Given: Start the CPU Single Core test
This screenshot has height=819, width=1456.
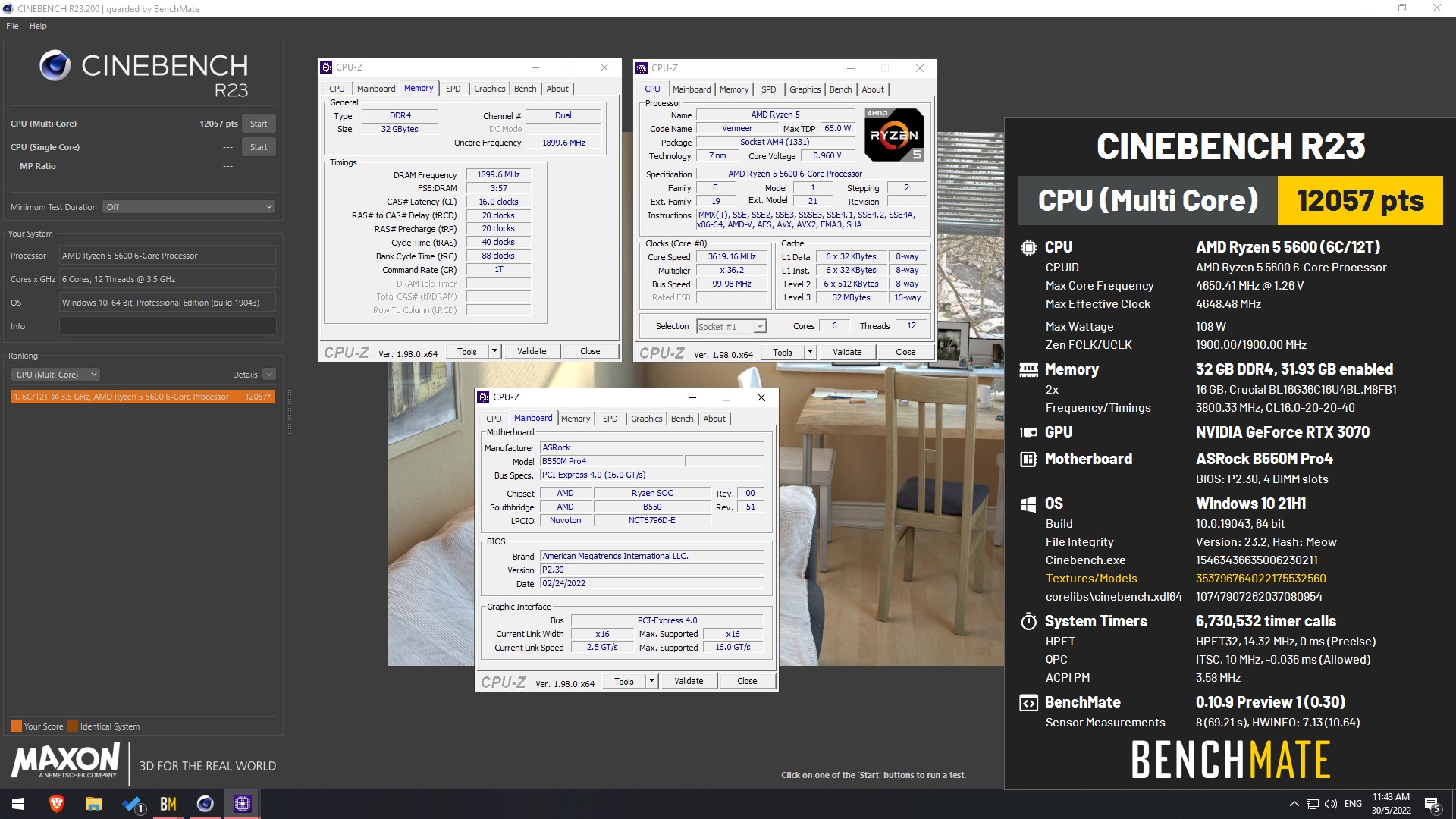Looking at the screenshot, I should [259, 147].
